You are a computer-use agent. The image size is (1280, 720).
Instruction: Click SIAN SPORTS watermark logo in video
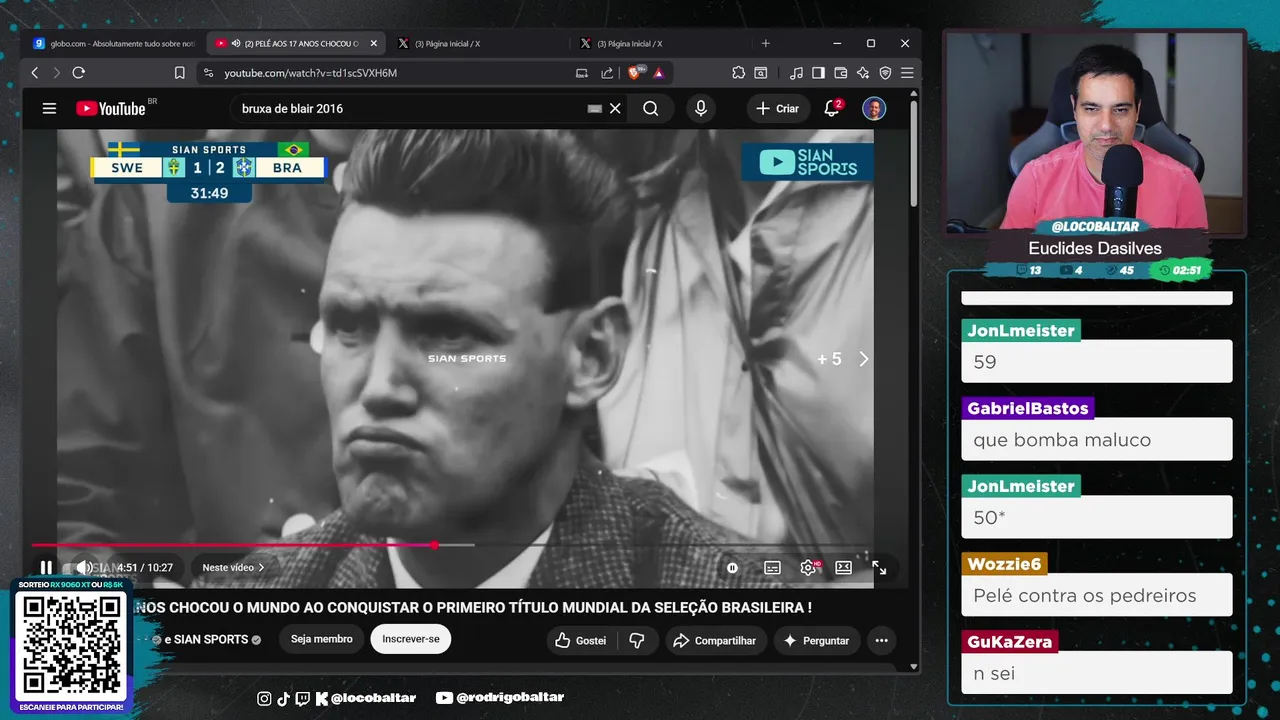click(808, 162)
